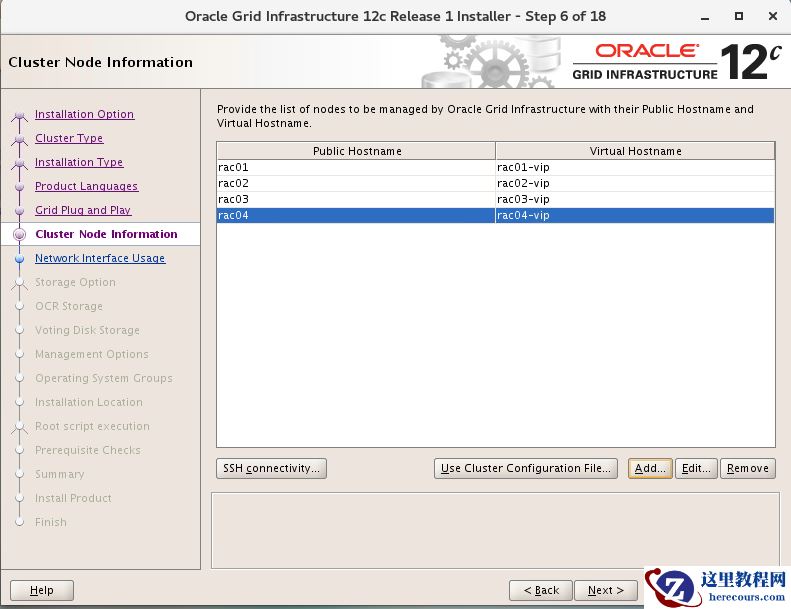Click the Installation Type step marker icon
This screenshot has height=609, width=791.
point(20,163)
